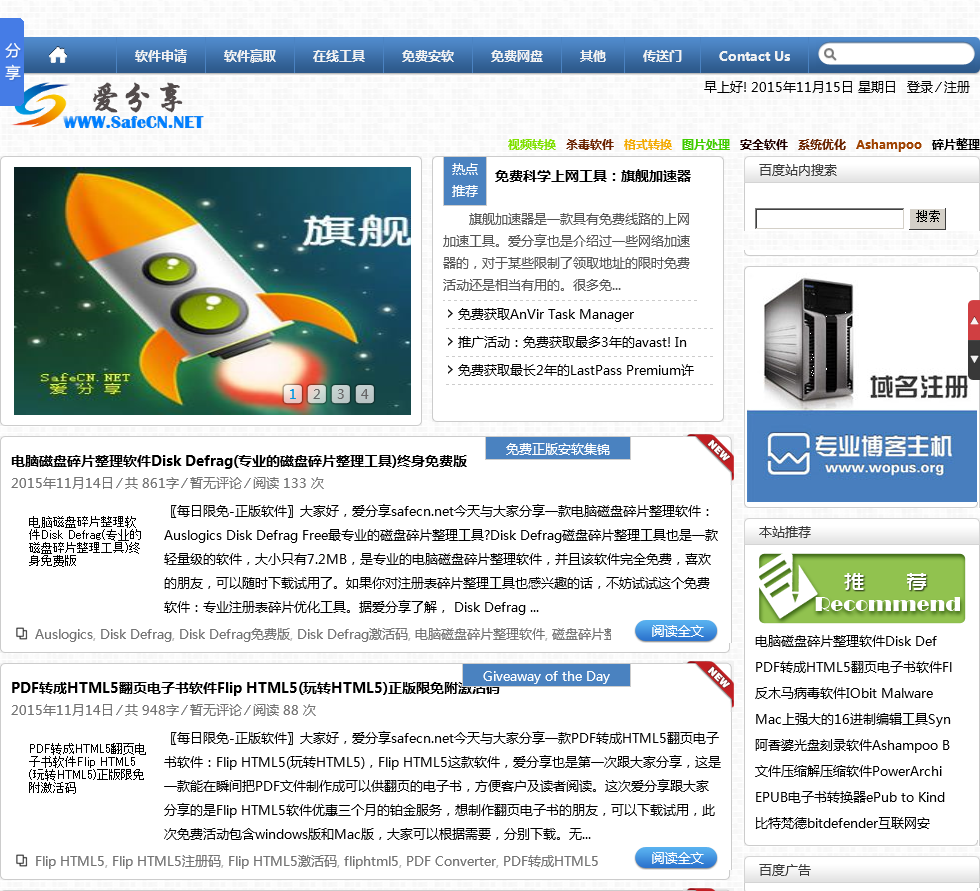Click the Flip HTML5 article thumbnail
The image size is (980, 891).
[86, 768]
